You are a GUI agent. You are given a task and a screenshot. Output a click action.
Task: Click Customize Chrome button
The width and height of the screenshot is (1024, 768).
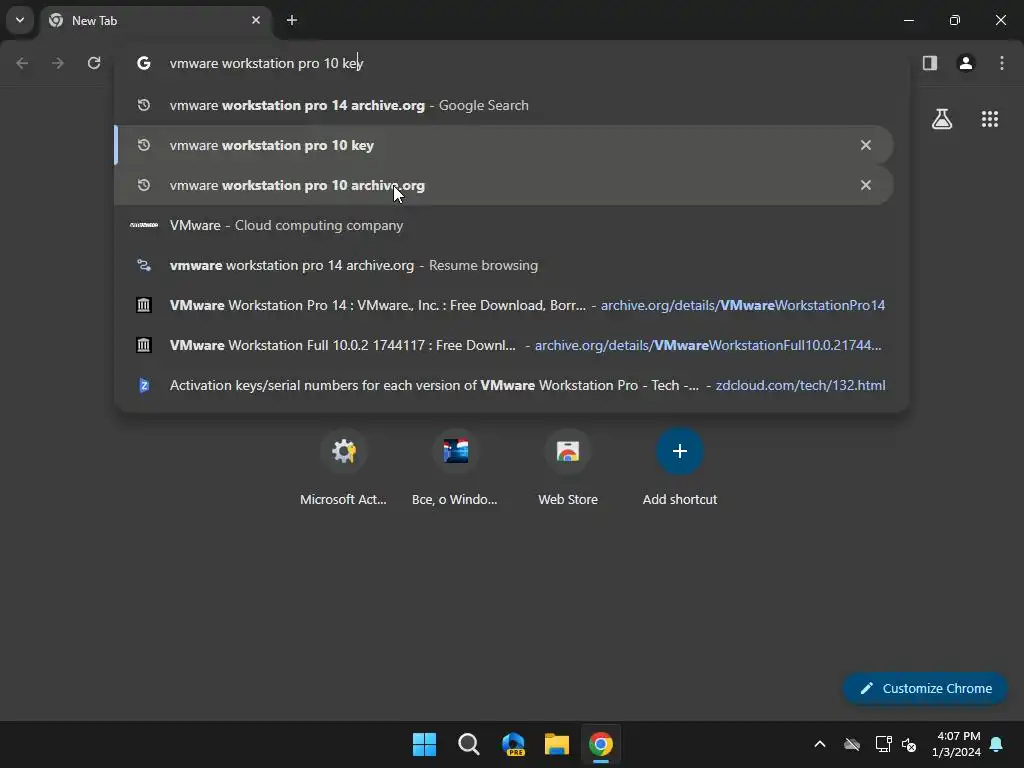(925, 688)
